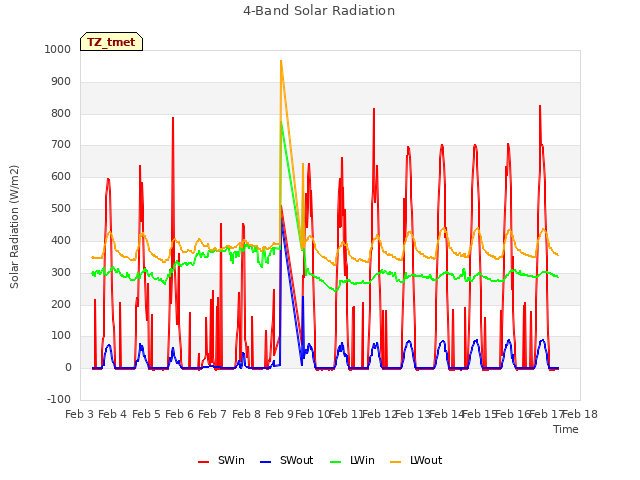The image size is (640, 480).
Task: Click the 400 y-axis tick label
Action: click(60, 240)
